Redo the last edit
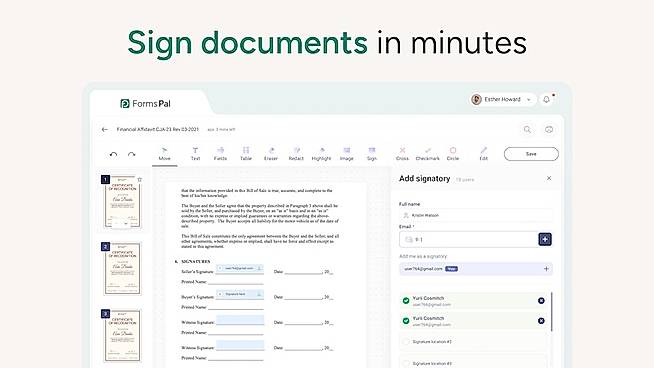This screenshot has height=368, width=654. pos(132,154)
